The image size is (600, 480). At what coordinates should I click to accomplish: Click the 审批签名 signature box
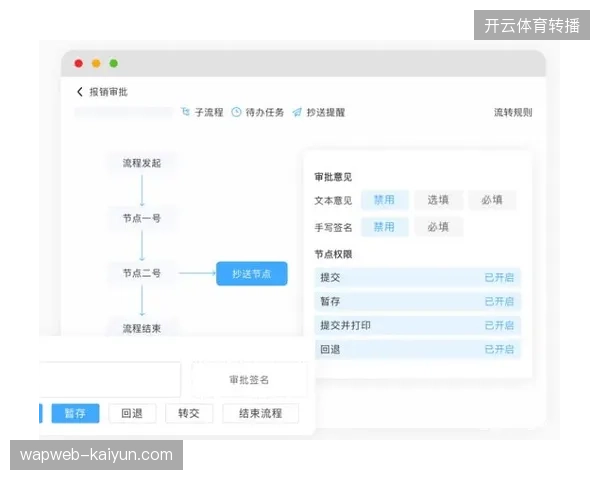[249, 380]
